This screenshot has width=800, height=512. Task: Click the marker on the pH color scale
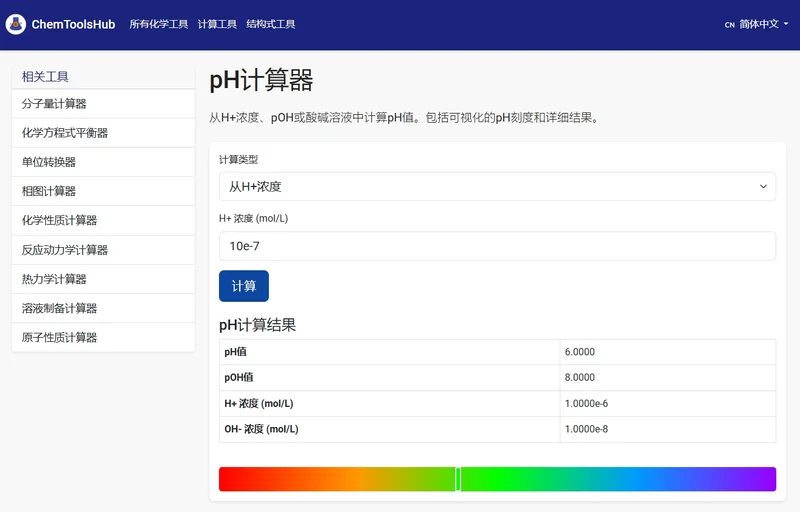[x=458, y=479]
